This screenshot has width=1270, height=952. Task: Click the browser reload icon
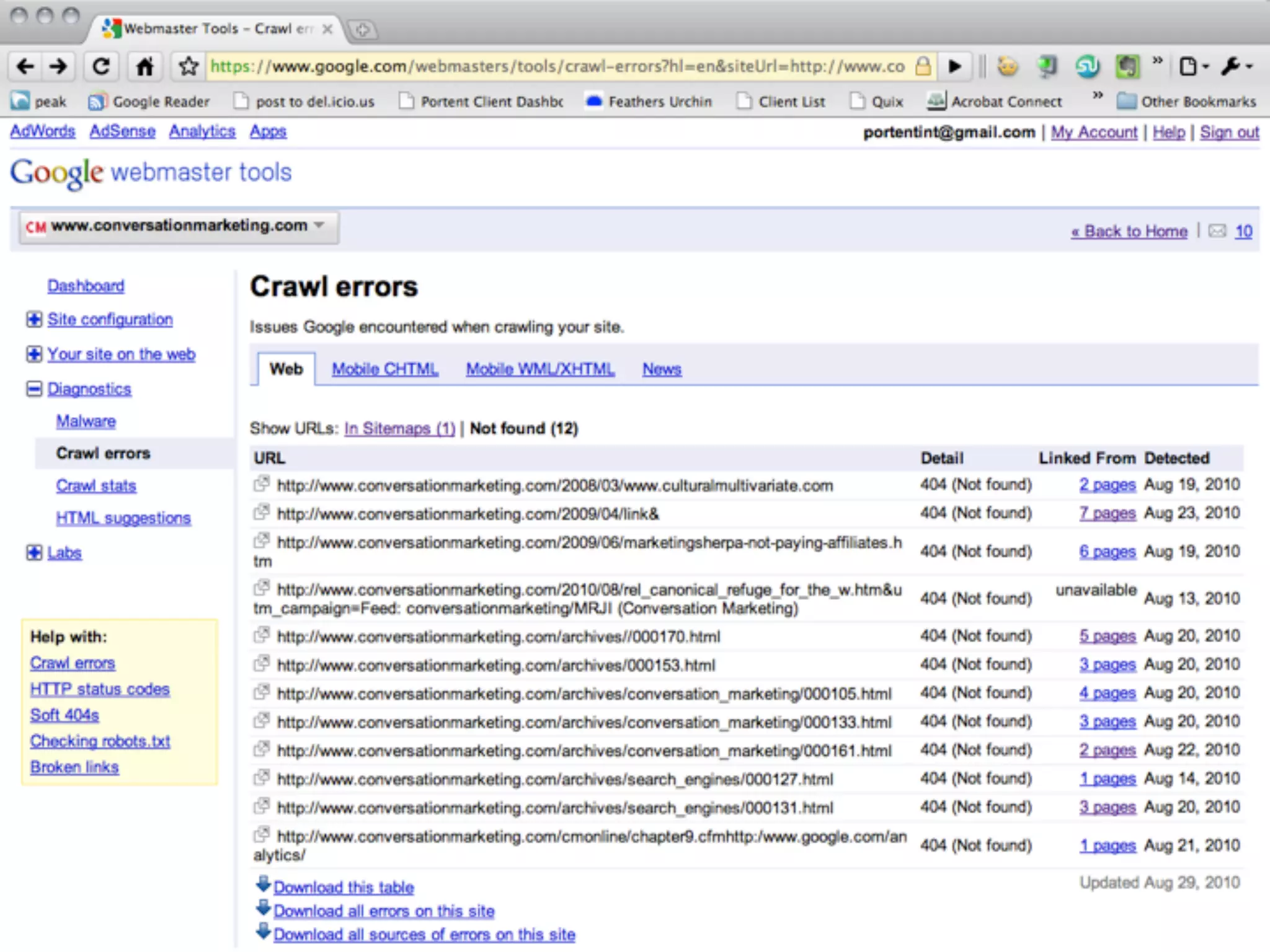[101, 66]
